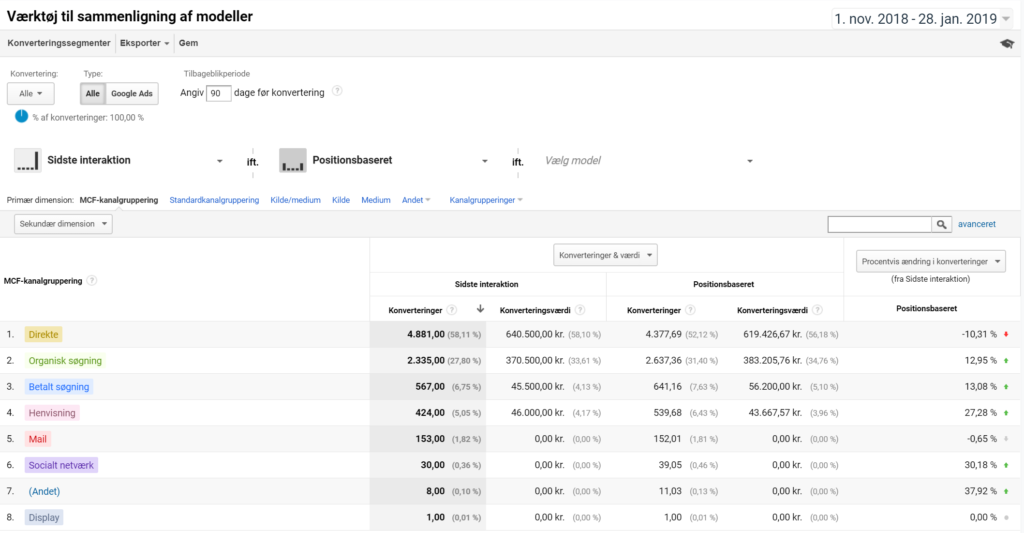This screenshot has height=533, width=1024.
Task: Click the red down arrow for Direkte change
Action: pyautogui.click(x=1006, y=334)
